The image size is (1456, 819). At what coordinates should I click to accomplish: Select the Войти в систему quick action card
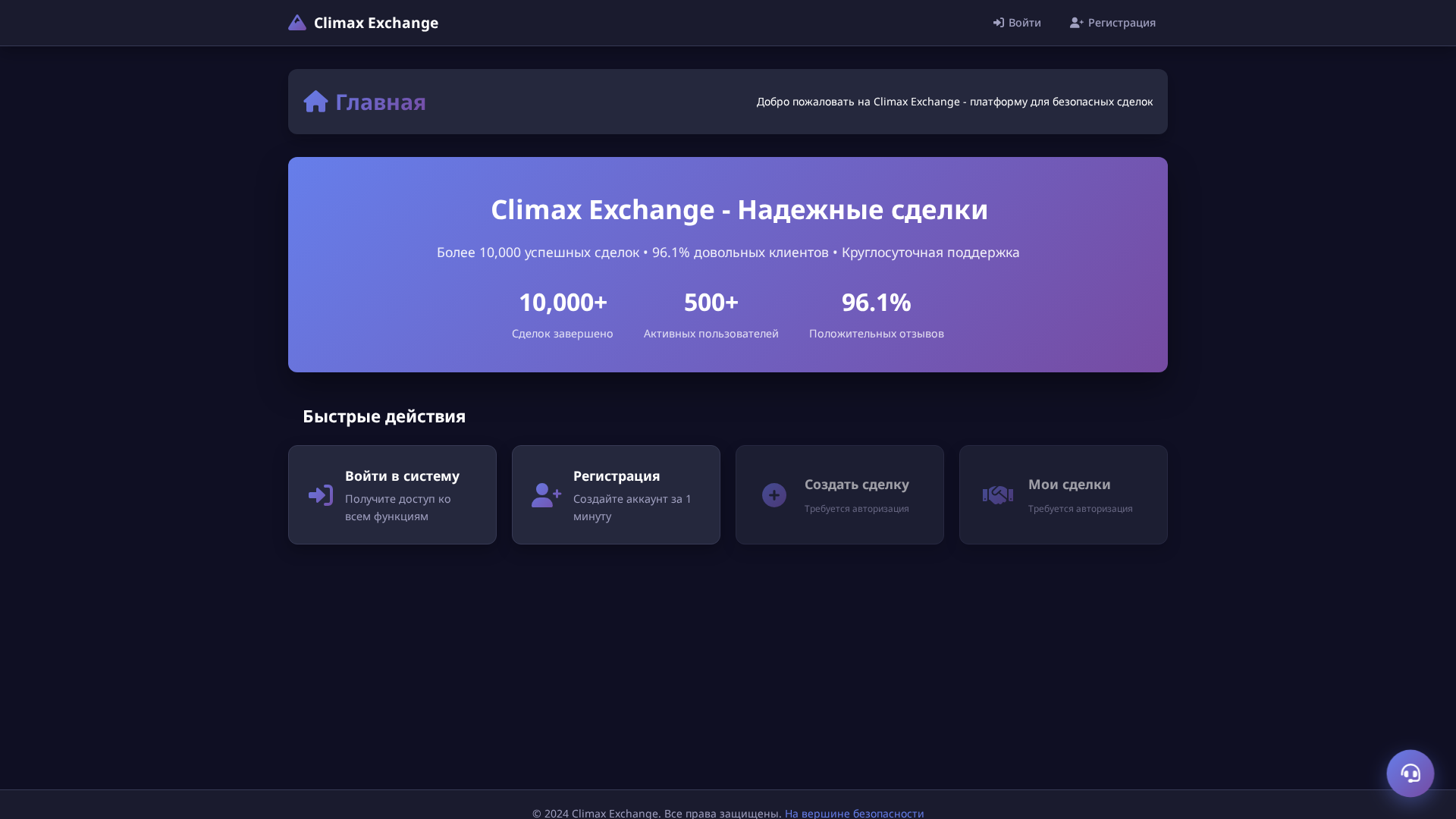click(x=392, y=494)
